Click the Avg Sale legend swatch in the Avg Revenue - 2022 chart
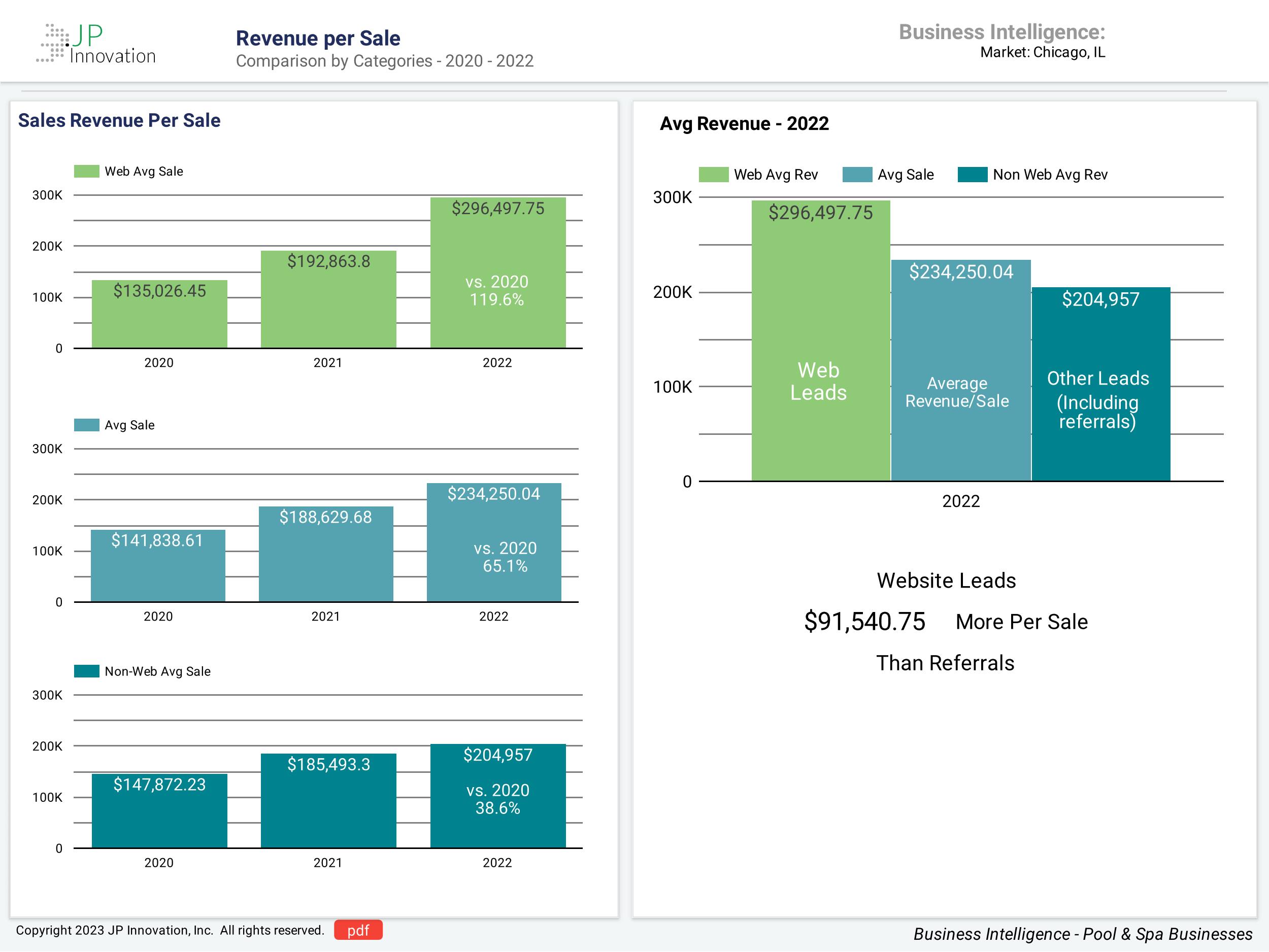Viewport: 1269px width, 952px height. [857, 175]
